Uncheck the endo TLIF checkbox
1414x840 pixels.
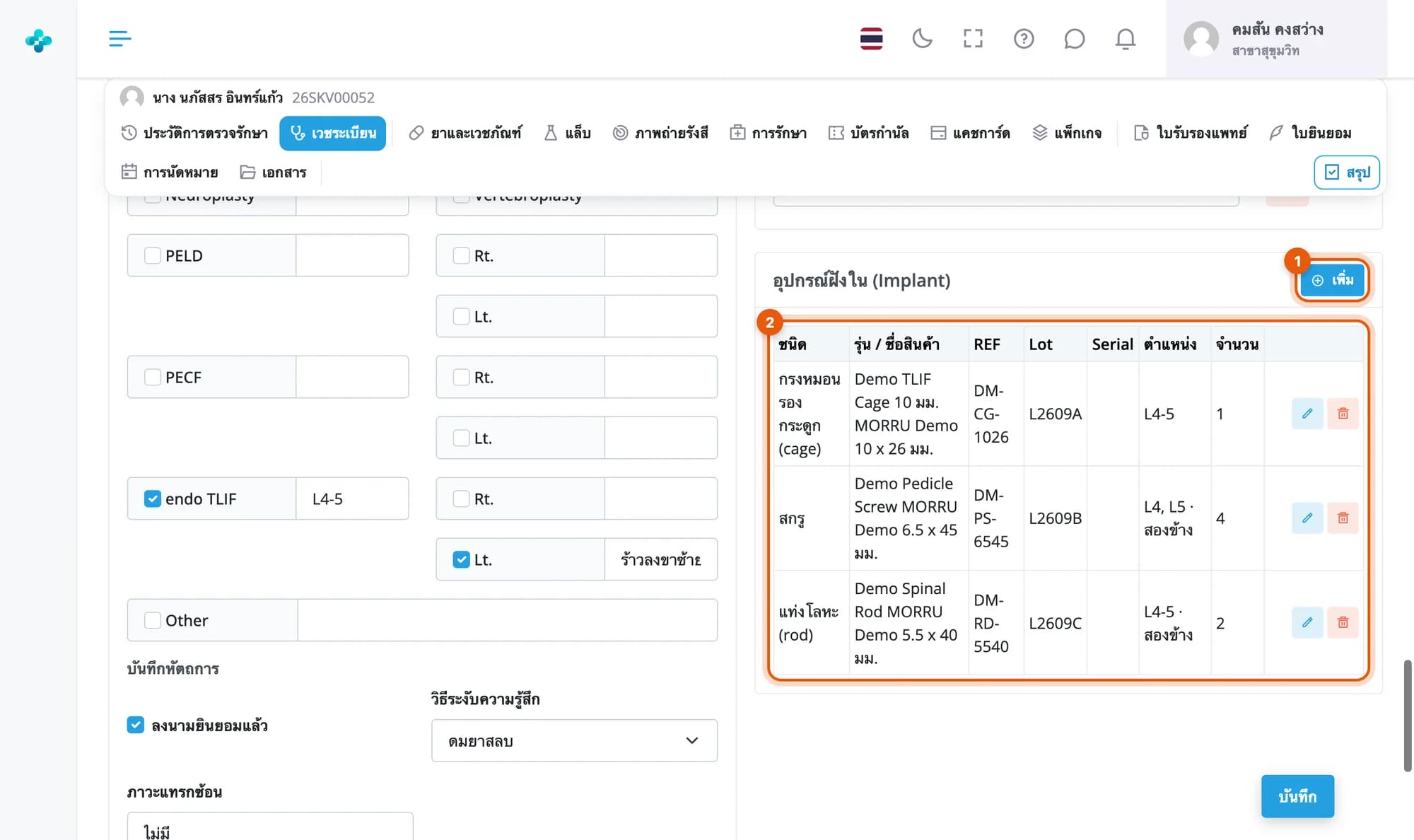pyautogui.click(x=153, y=498)
